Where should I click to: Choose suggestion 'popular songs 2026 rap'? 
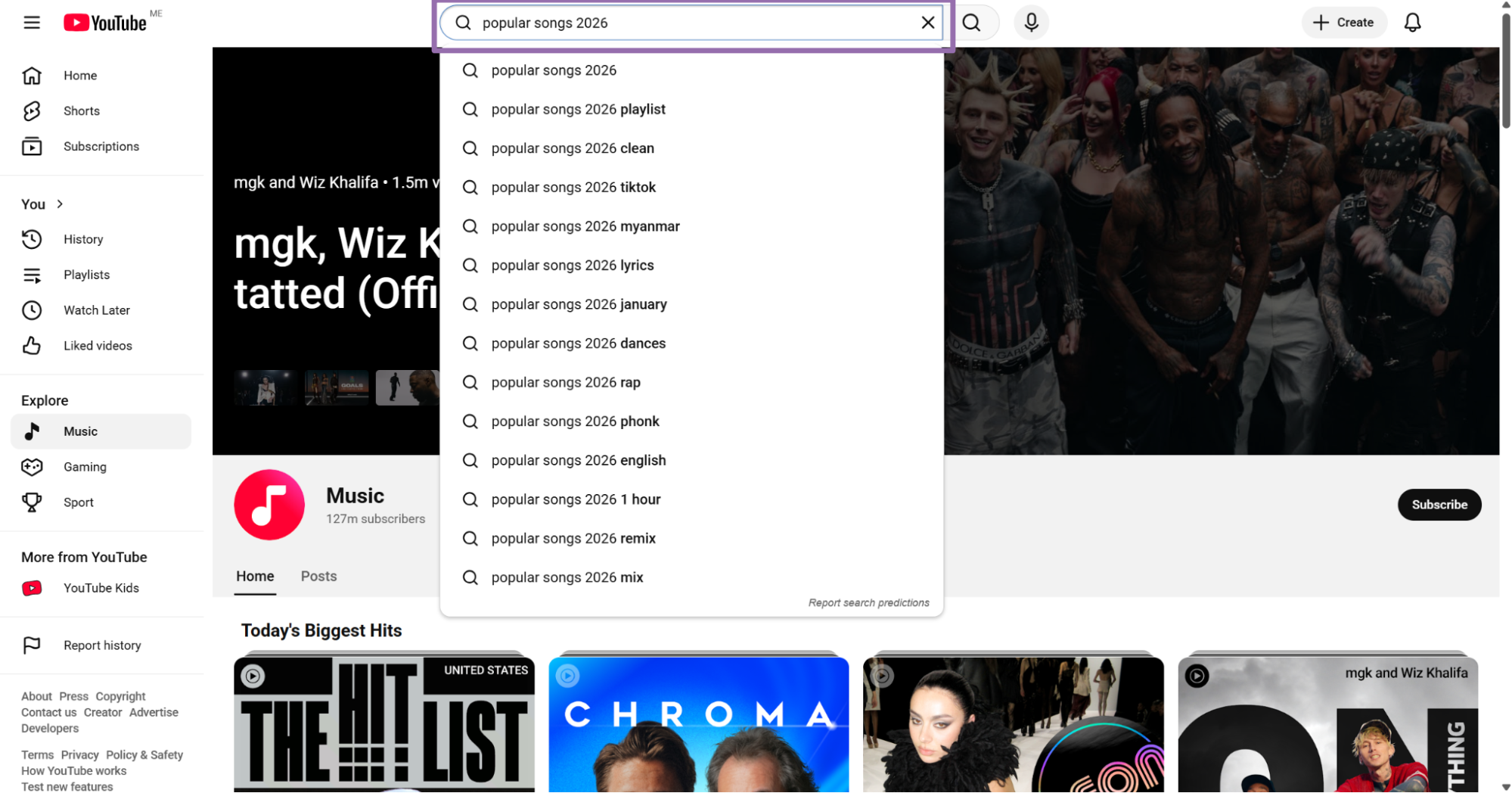click(691, 383)
